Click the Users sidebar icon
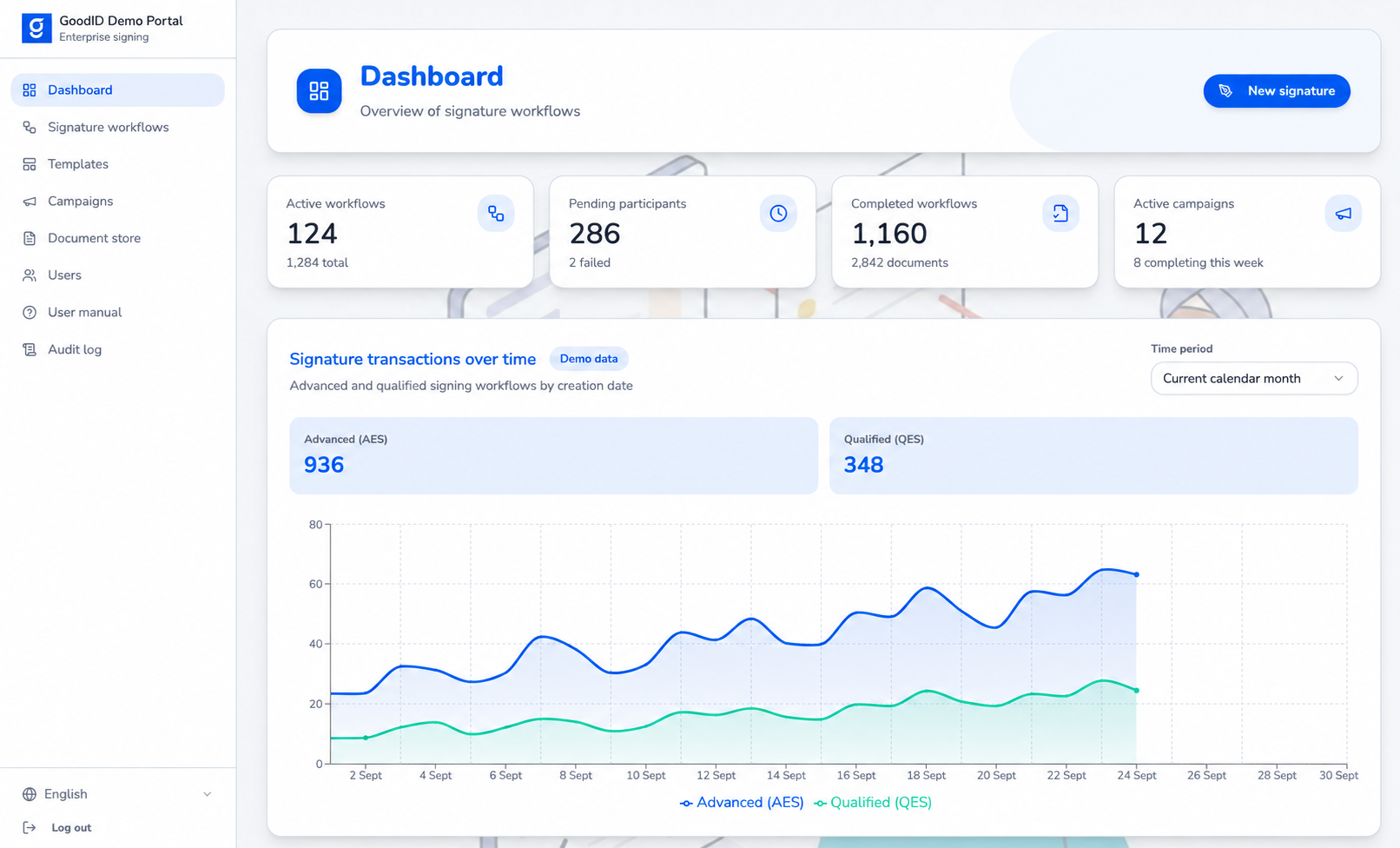This screenshot has width=1400, height=848. click(30, 275)
